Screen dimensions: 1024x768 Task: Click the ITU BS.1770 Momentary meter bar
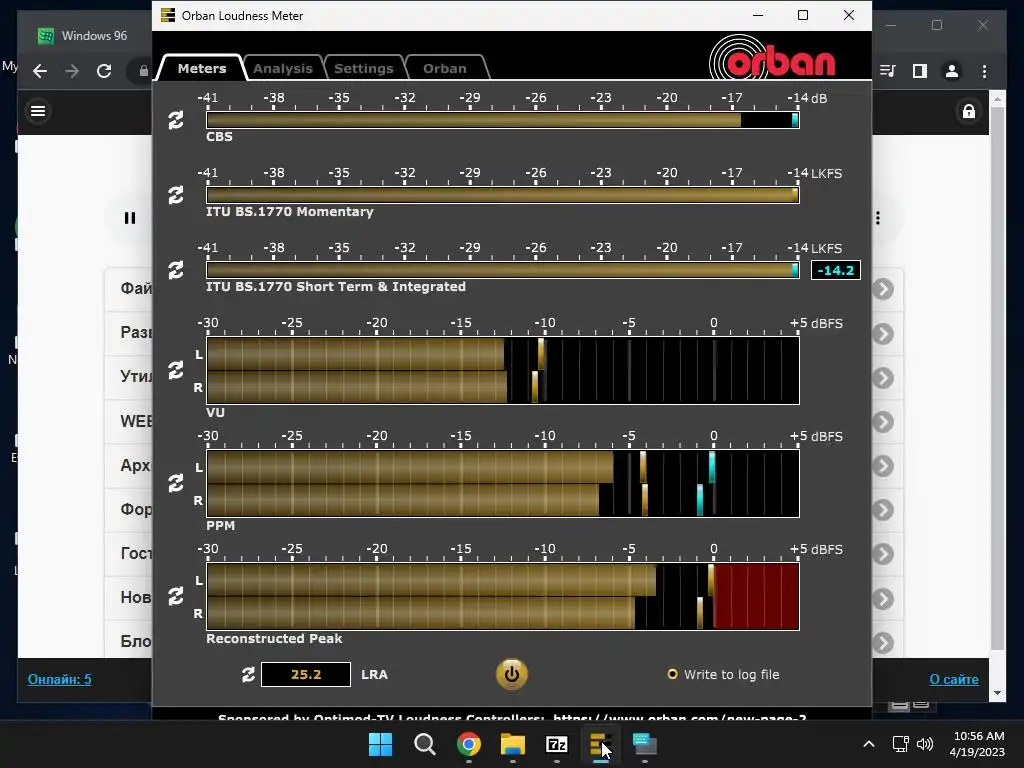[502, 195]
